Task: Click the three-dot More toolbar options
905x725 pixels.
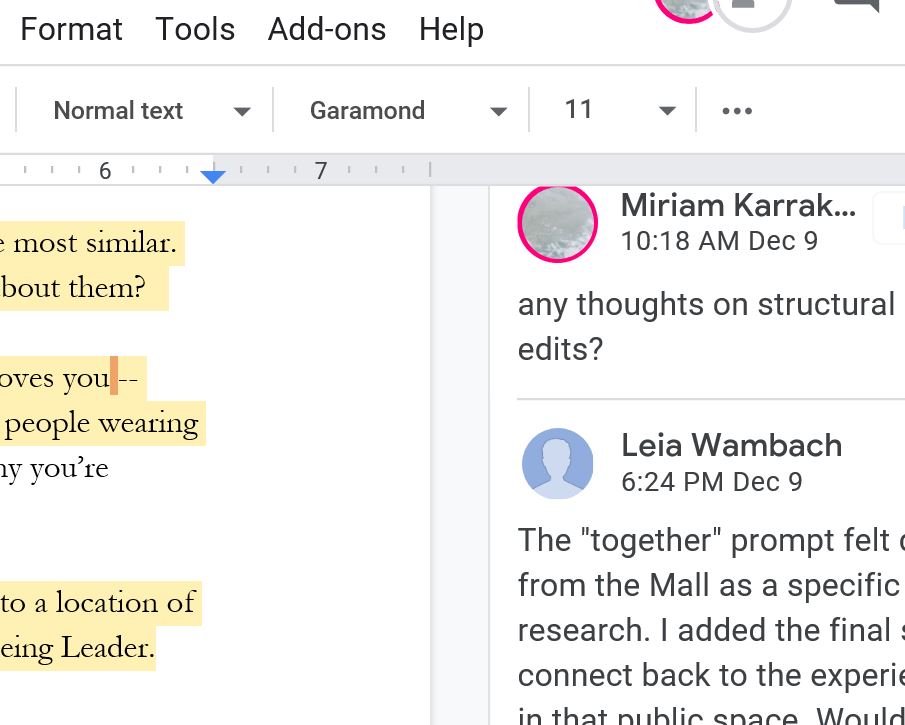Action: pos(737,111)
